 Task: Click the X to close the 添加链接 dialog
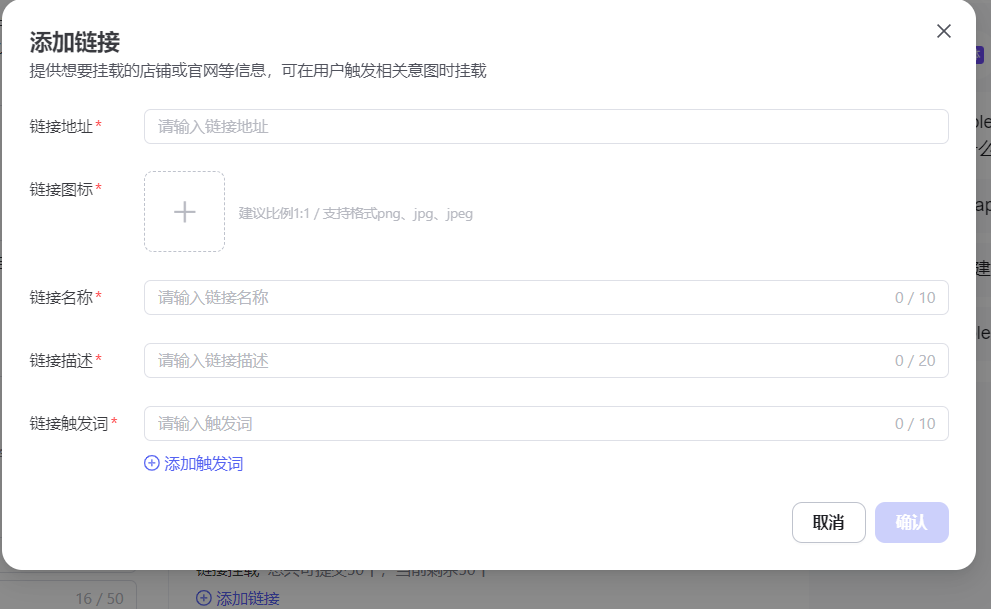[x=943, y=31]
